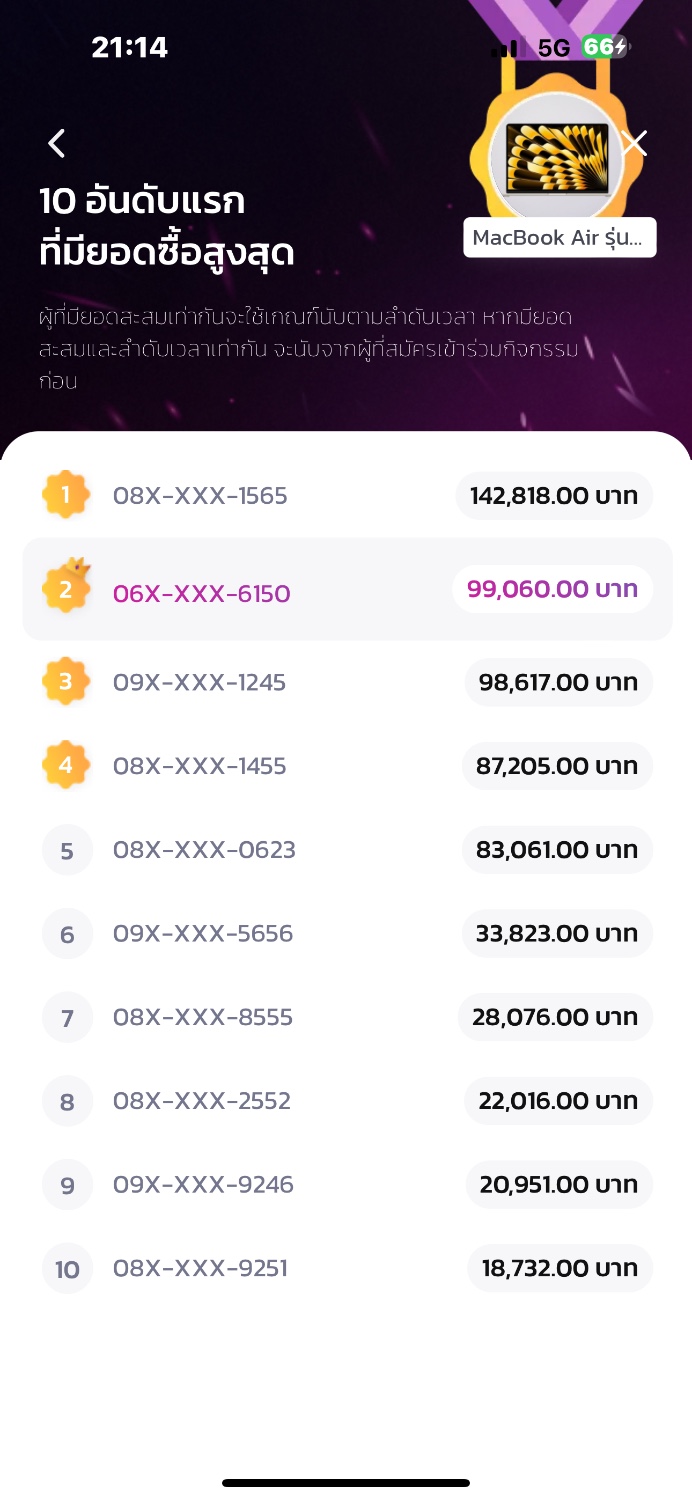Tap the 142,818.00 baht amount pill
Image resolution: width=692 pixels, height=1500 pixels.
tap(554, 496)
